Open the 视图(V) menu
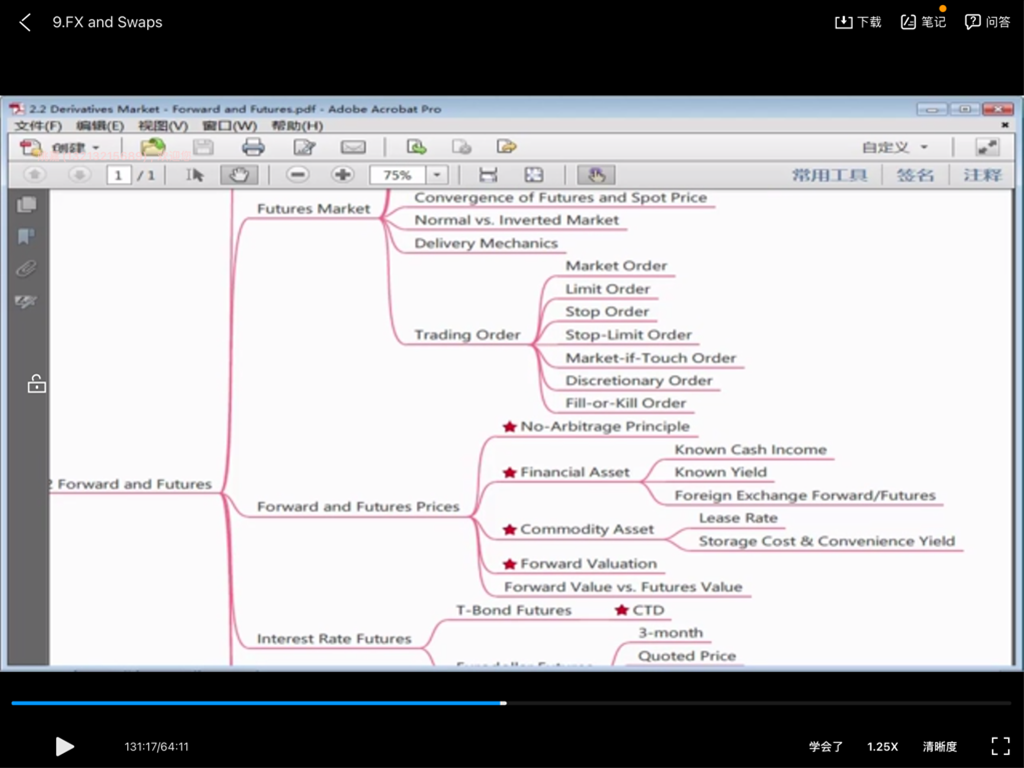Viewport: 1024px width, 768px height. pyautogui.click(x=163, y=125)
